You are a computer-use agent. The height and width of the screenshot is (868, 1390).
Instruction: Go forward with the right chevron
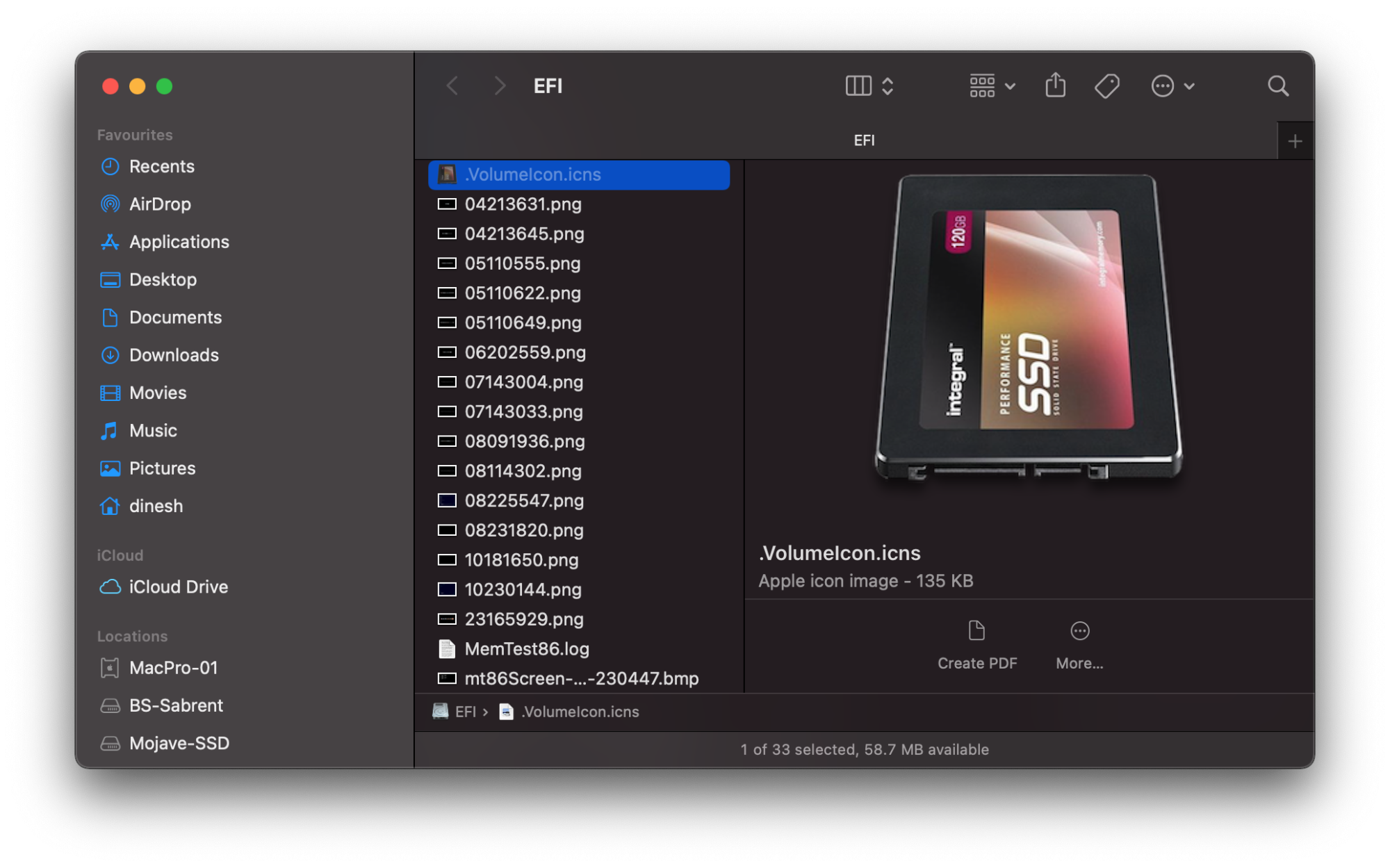coord(499,85)
